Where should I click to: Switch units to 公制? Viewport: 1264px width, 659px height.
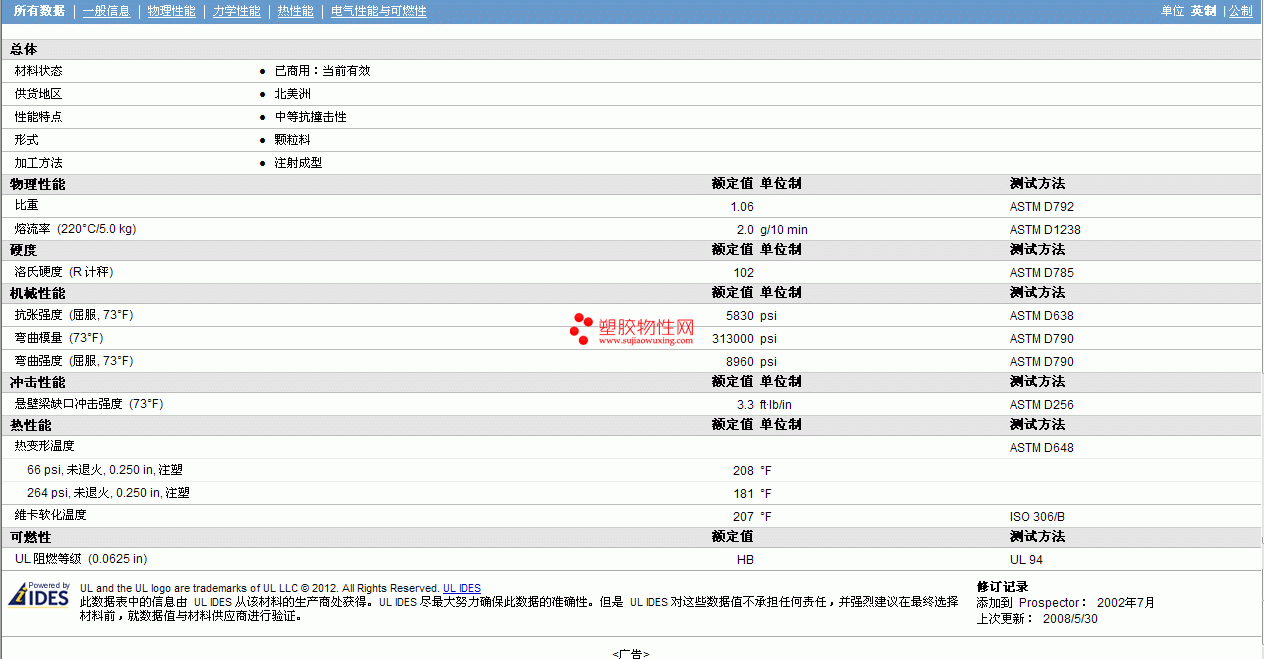coord(1240,11)
